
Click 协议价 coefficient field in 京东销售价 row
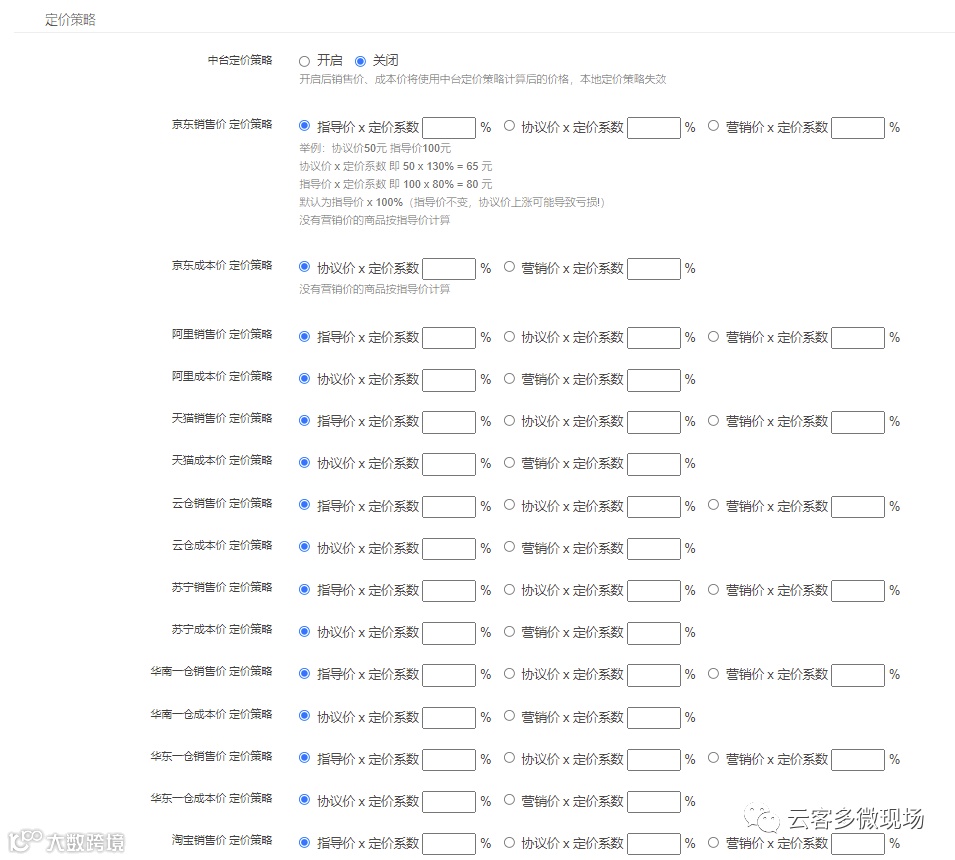[x=654, y=128]
